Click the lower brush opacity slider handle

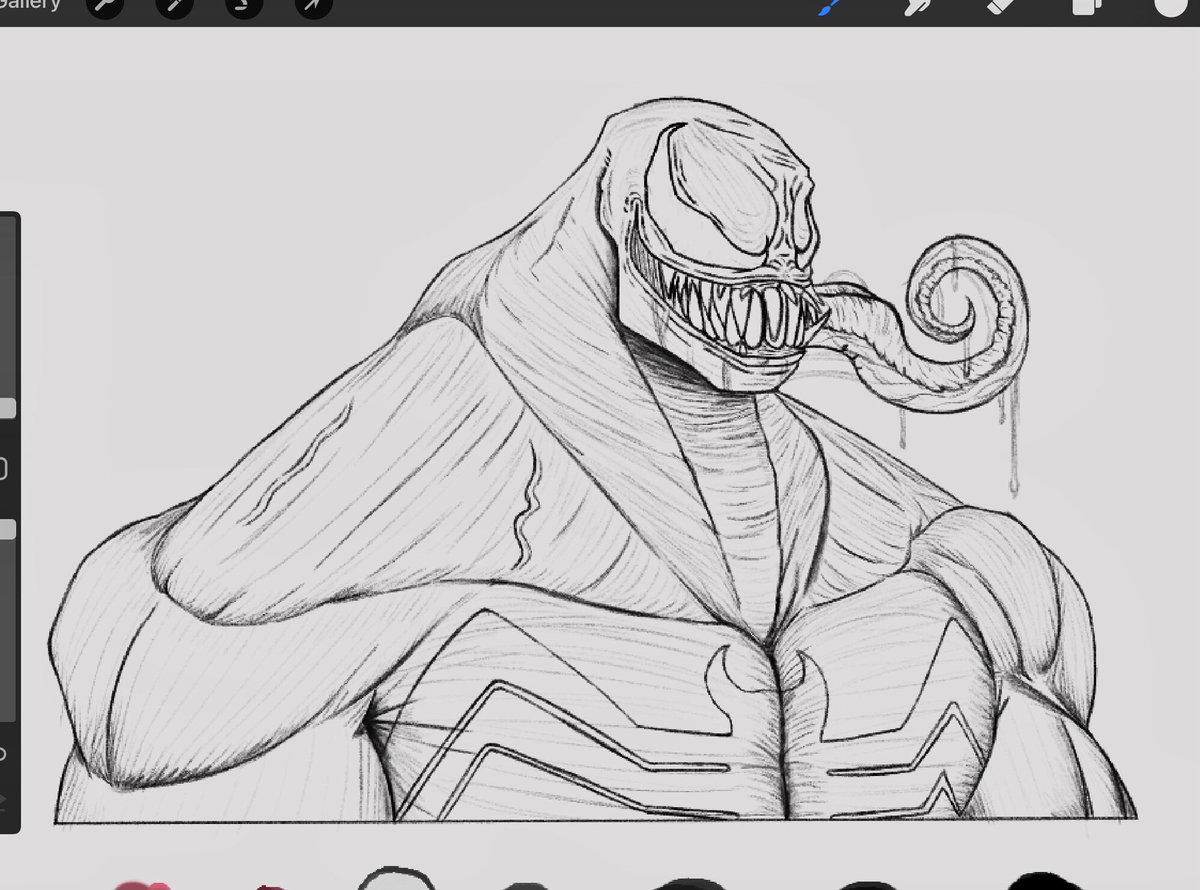coord(7,530)
